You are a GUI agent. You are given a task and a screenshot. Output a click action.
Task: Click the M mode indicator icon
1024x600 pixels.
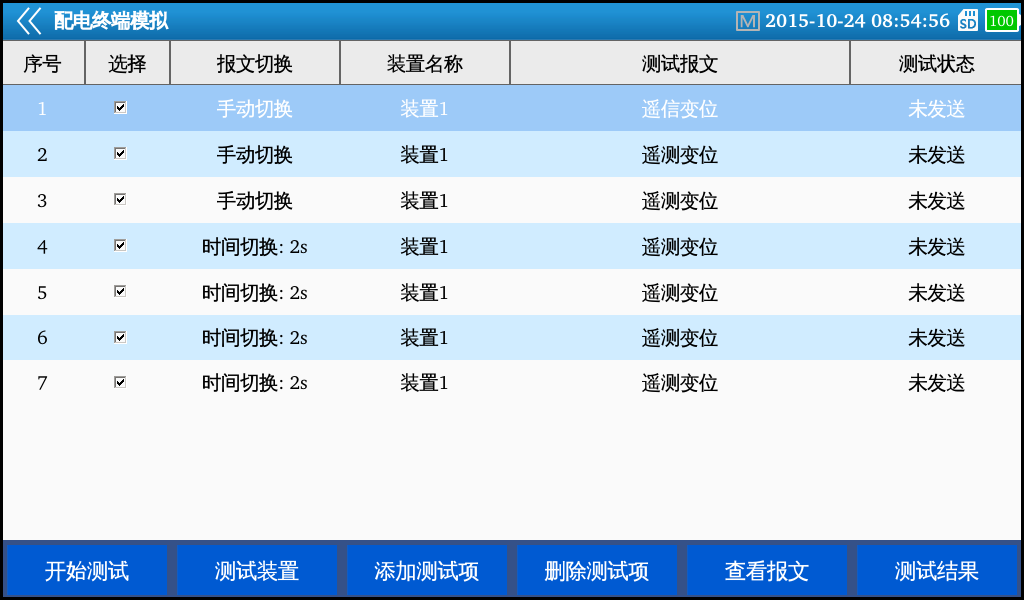747,21
